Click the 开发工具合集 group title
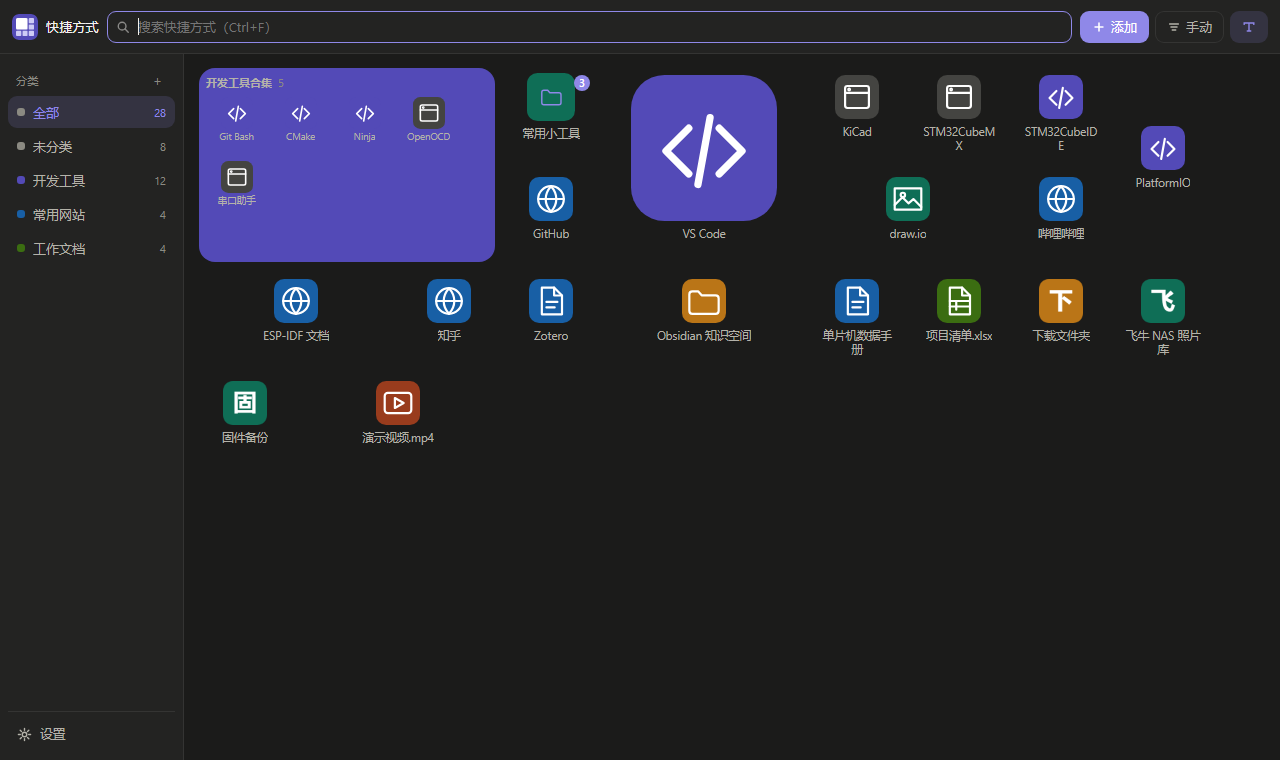The image size is (1280, 760). point(239,83)
